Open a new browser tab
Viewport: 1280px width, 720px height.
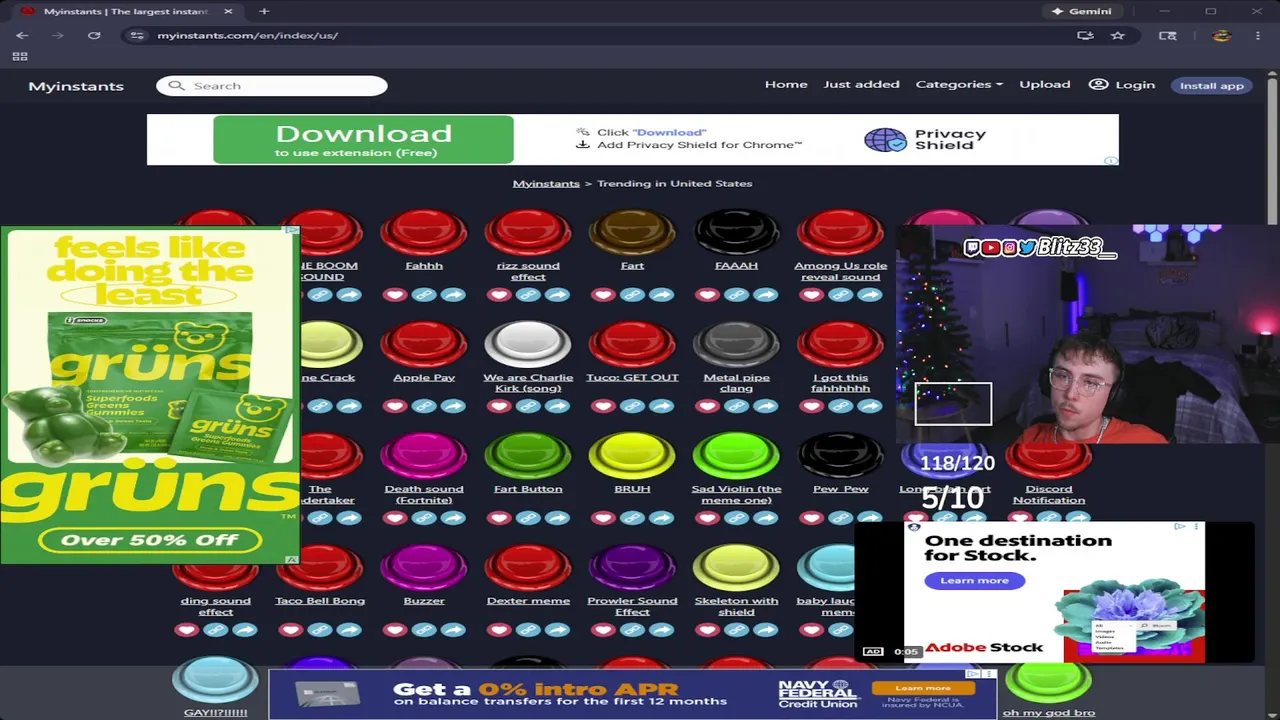(264, 11)
